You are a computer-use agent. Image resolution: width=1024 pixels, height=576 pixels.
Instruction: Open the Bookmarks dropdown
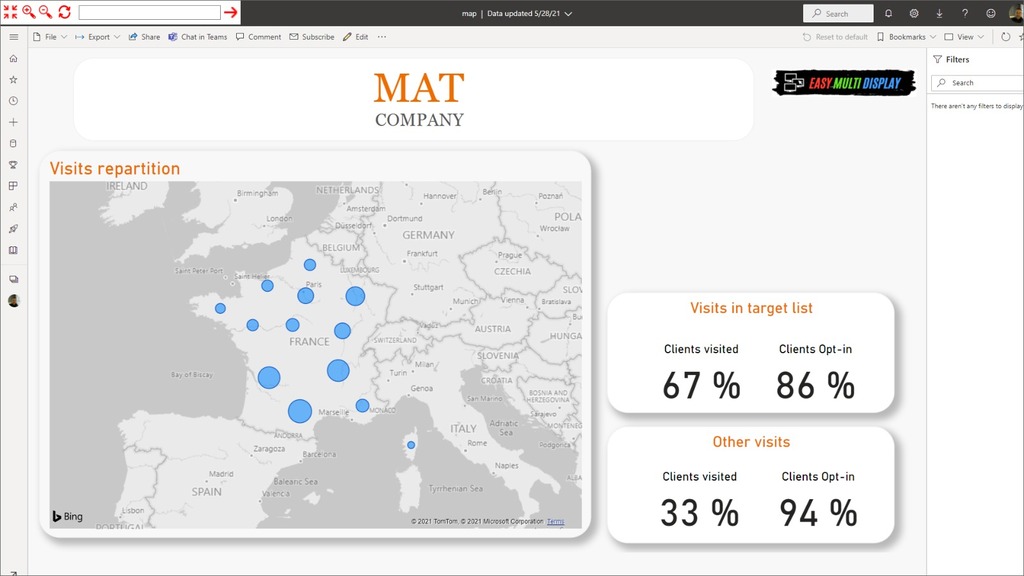(x=906, y=37)
